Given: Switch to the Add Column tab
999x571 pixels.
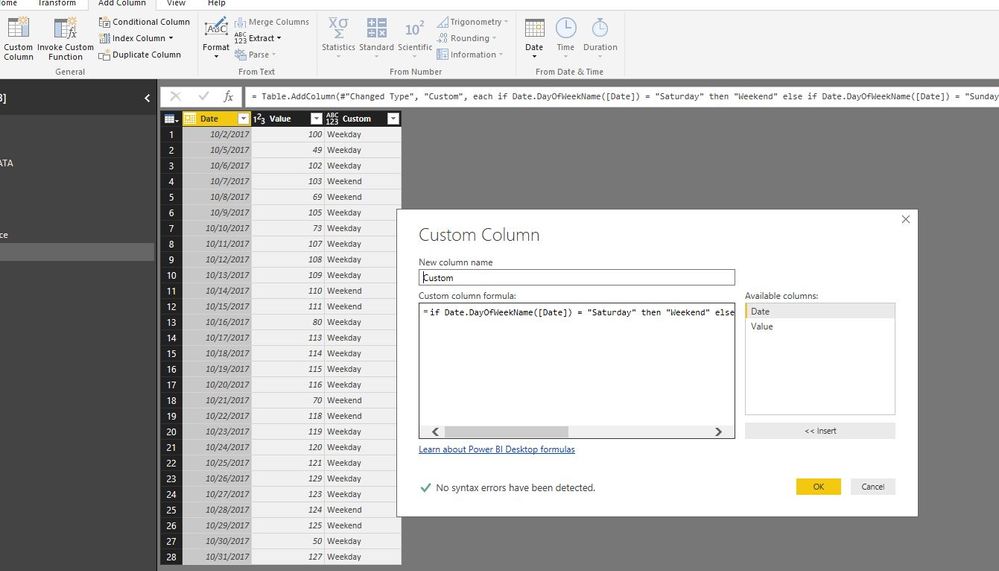Looking at the screenshot, I should 122,3.
